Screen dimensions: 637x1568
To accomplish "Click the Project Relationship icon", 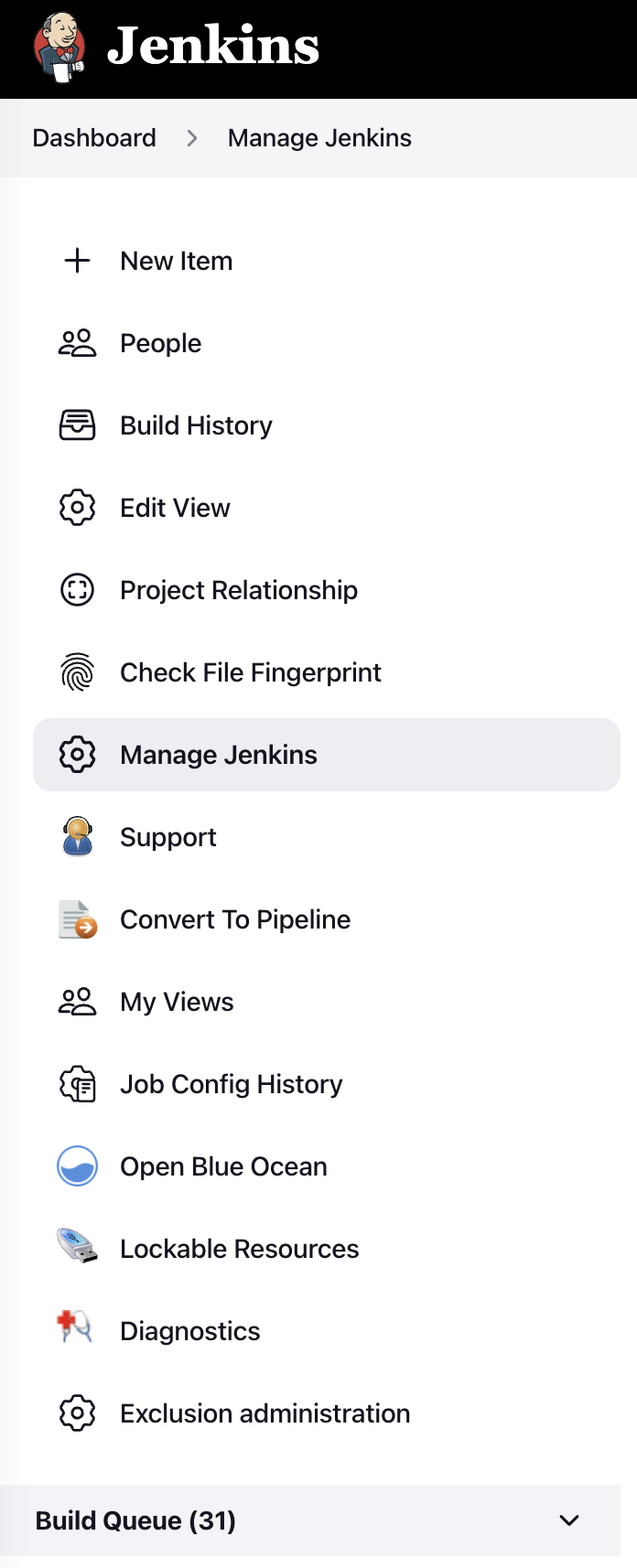I will coord(78,590).
